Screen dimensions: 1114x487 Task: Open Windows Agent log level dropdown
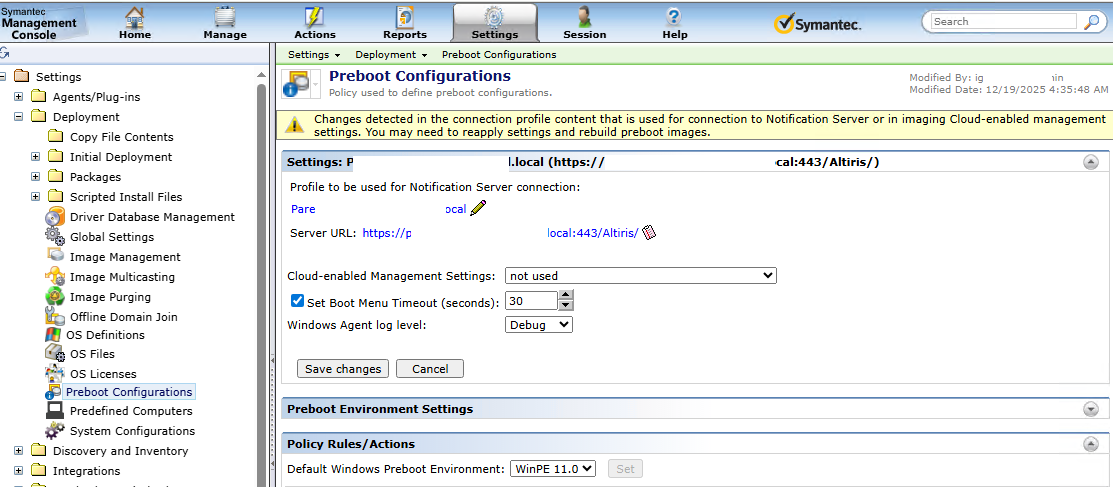tap(539, 324)
